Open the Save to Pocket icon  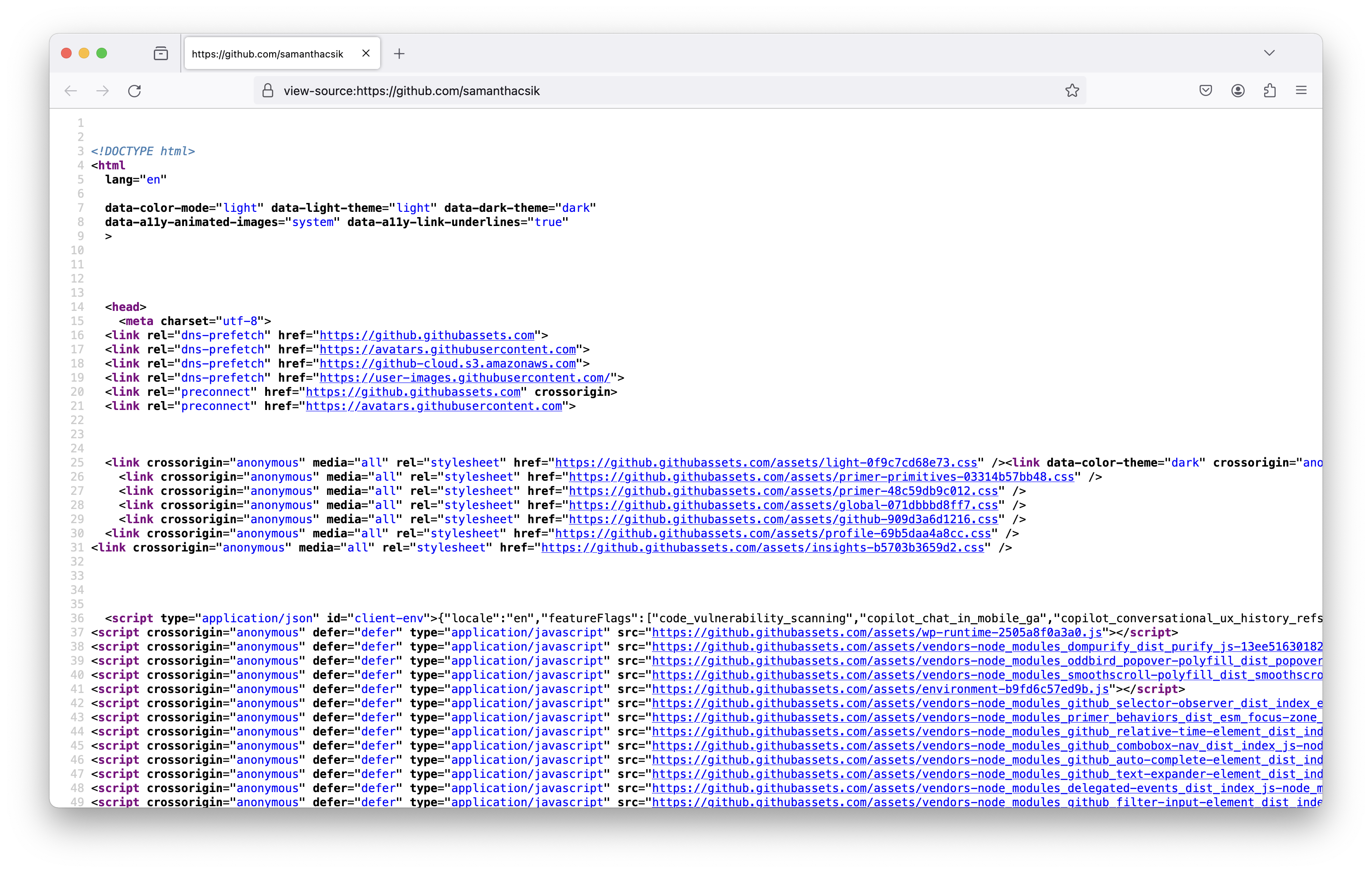point(1205,91)
